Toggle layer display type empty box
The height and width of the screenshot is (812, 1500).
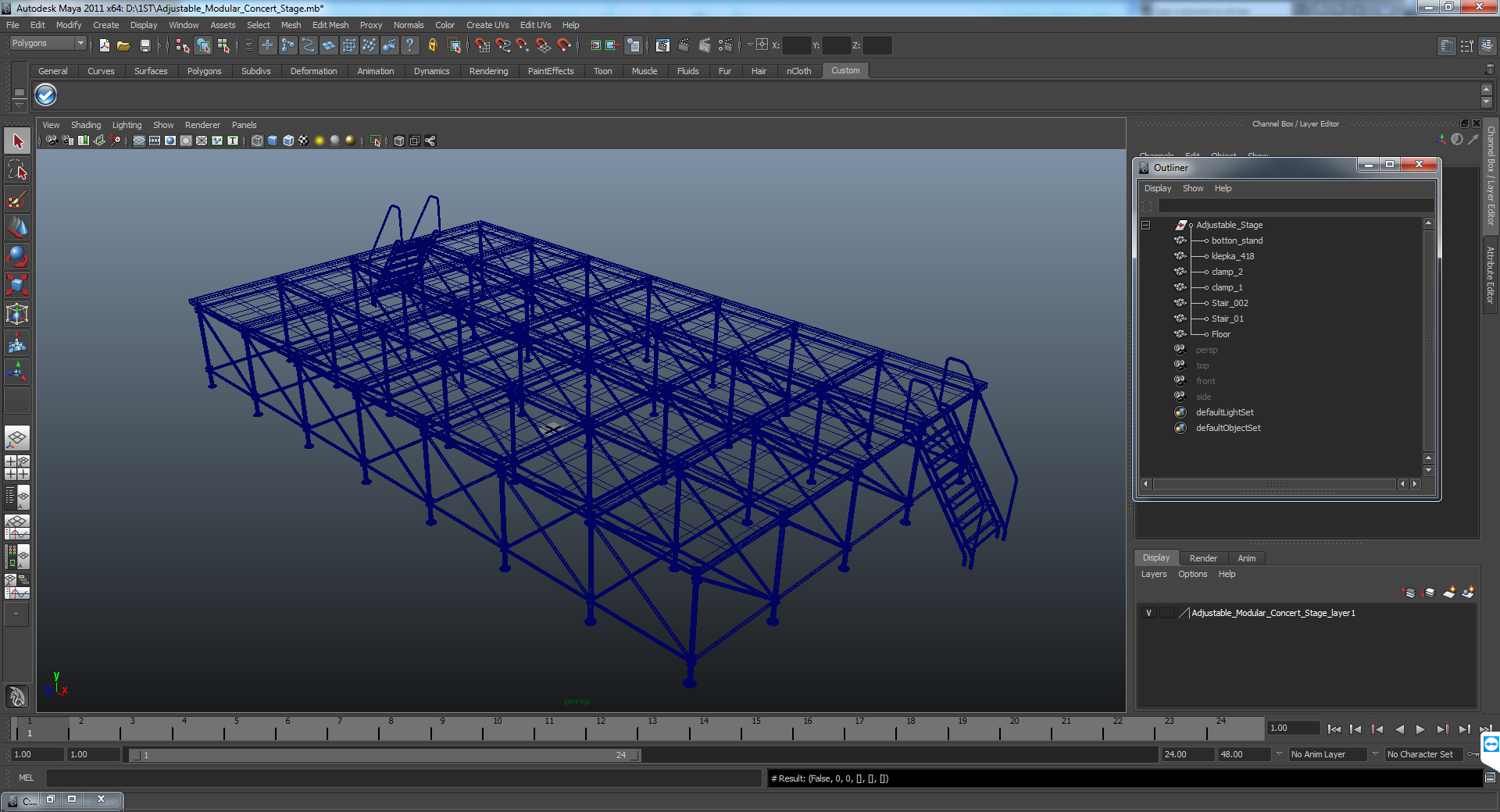[1167, 613]
